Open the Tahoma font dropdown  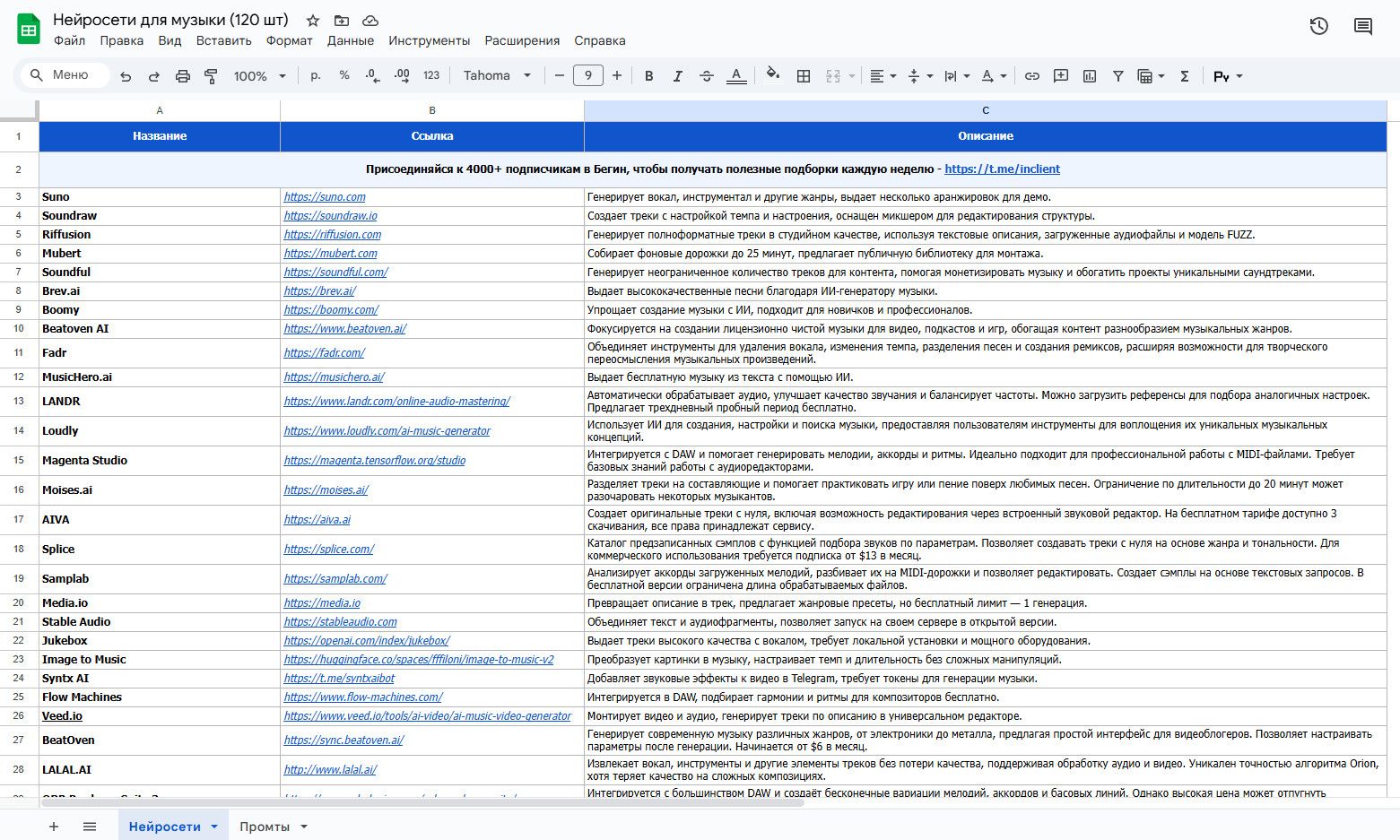[497, 76]
